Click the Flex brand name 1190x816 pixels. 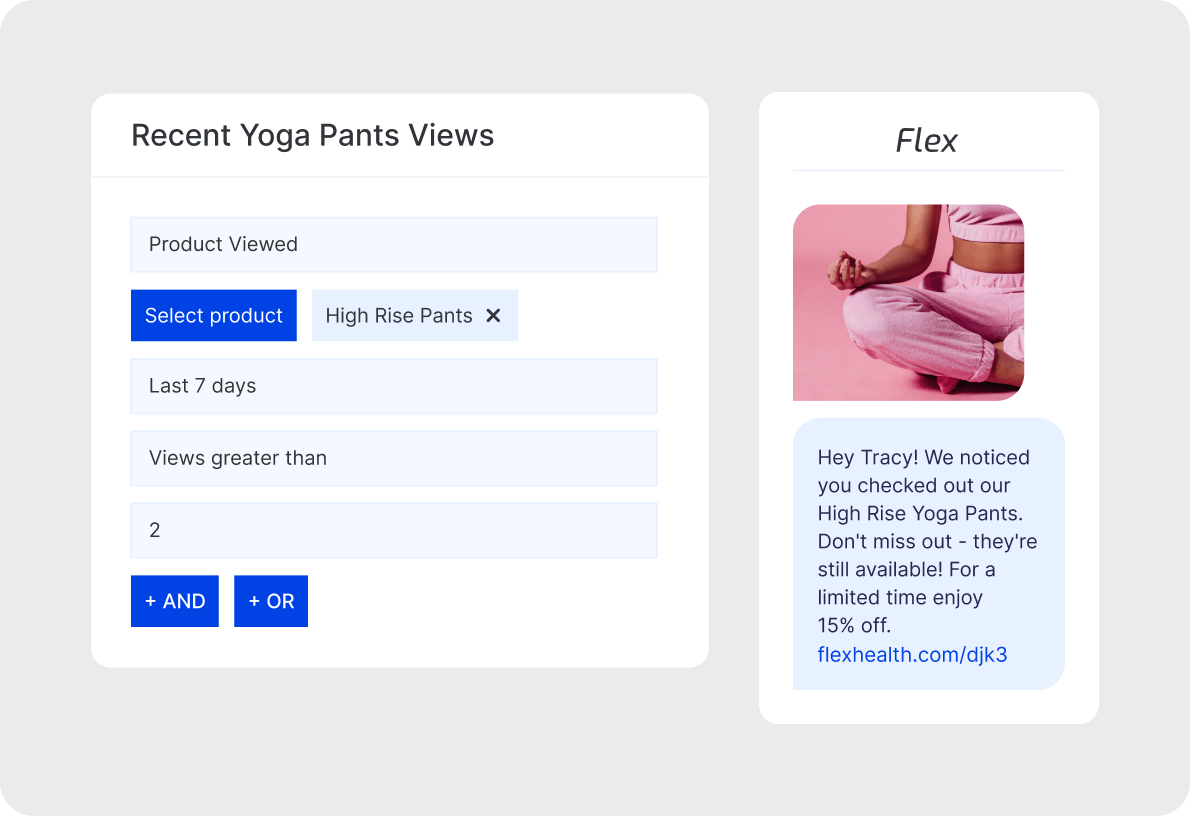(927, 140)
